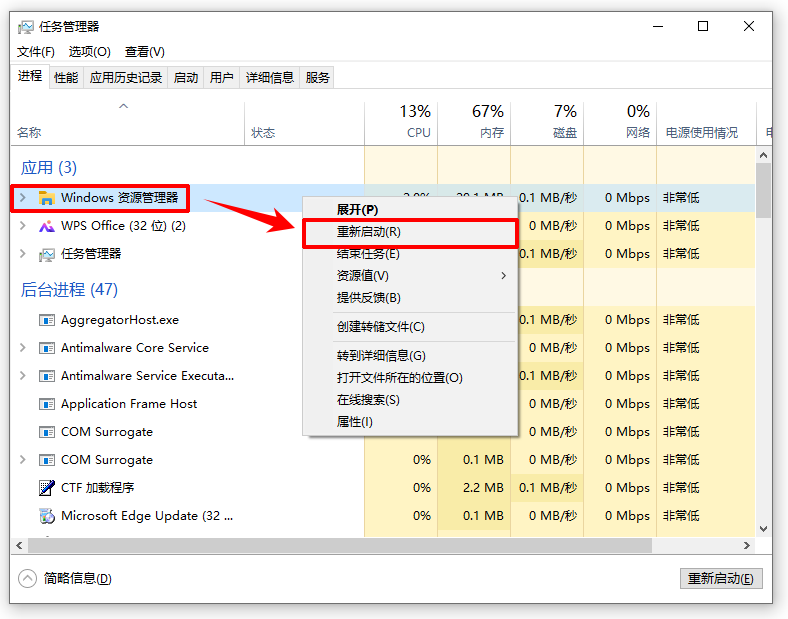Switch to the 应用历史记录 tab

coord(126,78)
